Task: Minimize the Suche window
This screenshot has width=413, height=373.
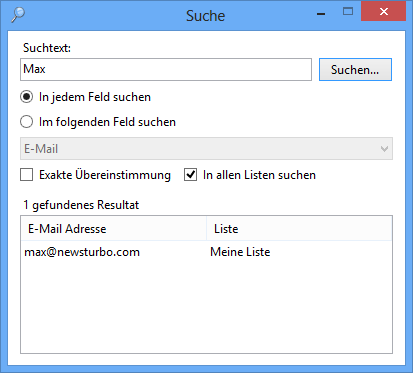Action: tap(321, 14)
